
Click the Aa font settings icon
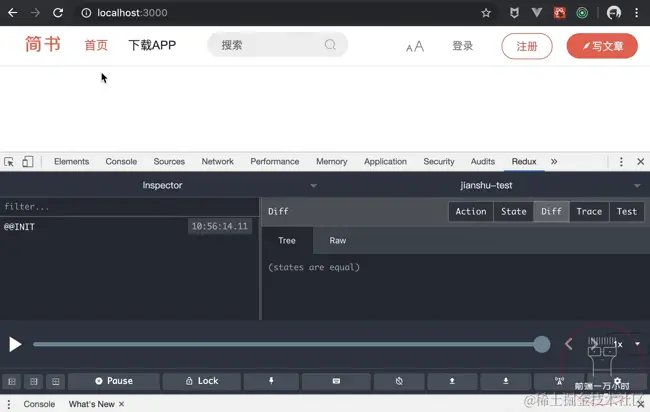pos(415,46)
